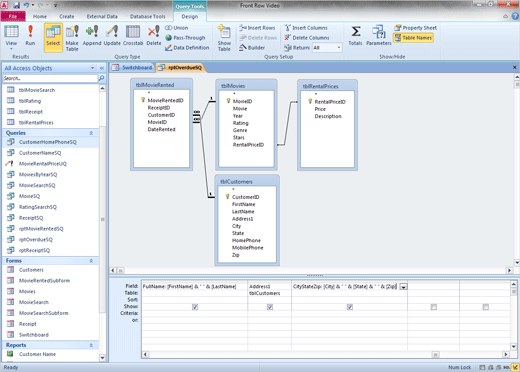Choose the Crosstab query type
This screenshot has height=372, width=520.
click(x=133, y=35)
